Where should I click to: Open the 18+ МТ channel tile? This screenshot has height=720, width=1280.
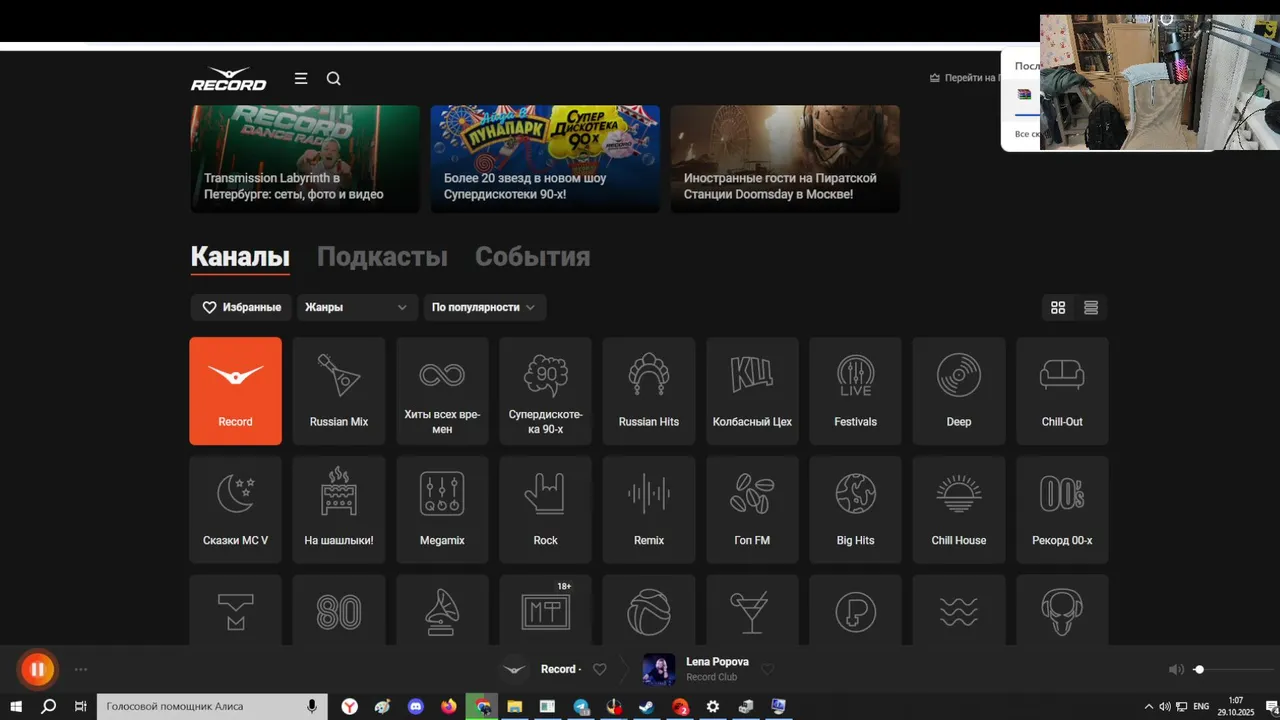coord(545,610)
